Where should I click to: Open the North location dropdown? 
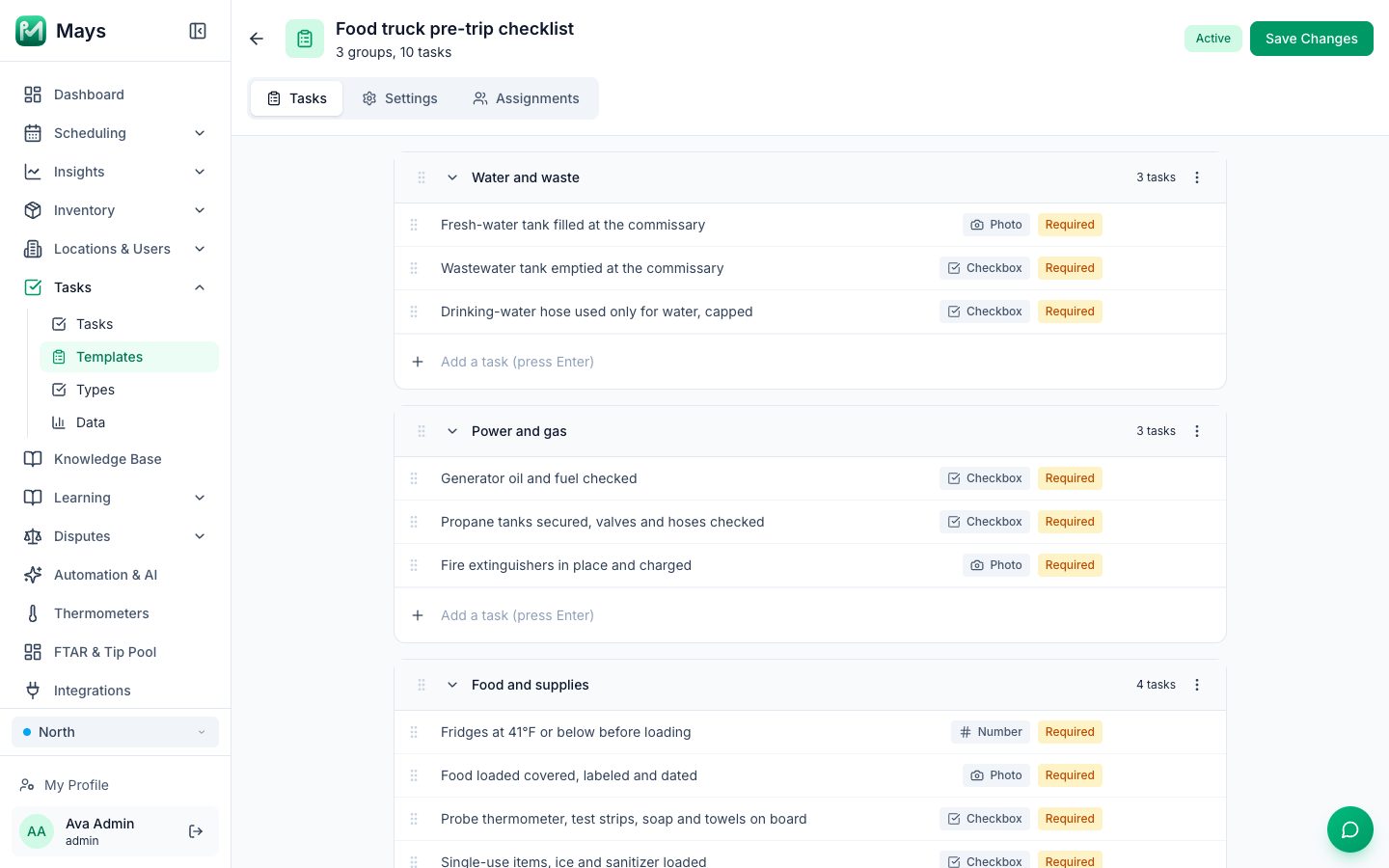click(115, 732)
